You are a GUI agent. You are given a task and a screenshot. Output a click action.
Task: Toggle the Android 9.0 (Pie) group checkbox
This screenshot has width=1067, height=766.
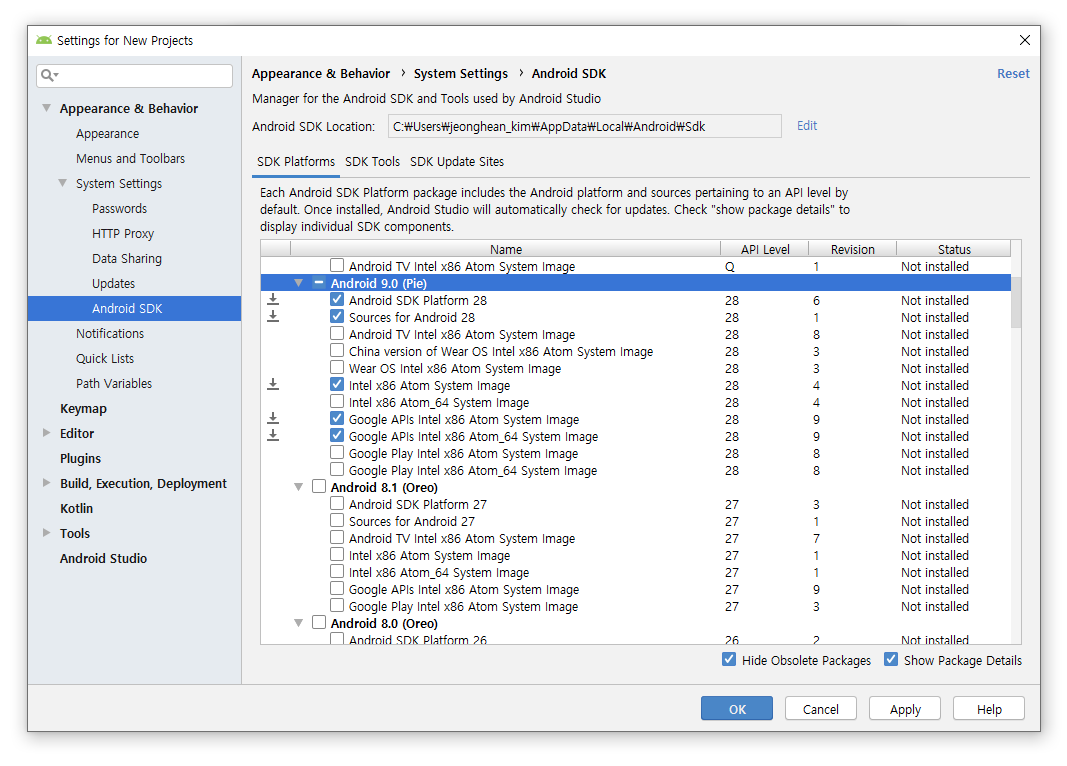click(x=318, y=282)
